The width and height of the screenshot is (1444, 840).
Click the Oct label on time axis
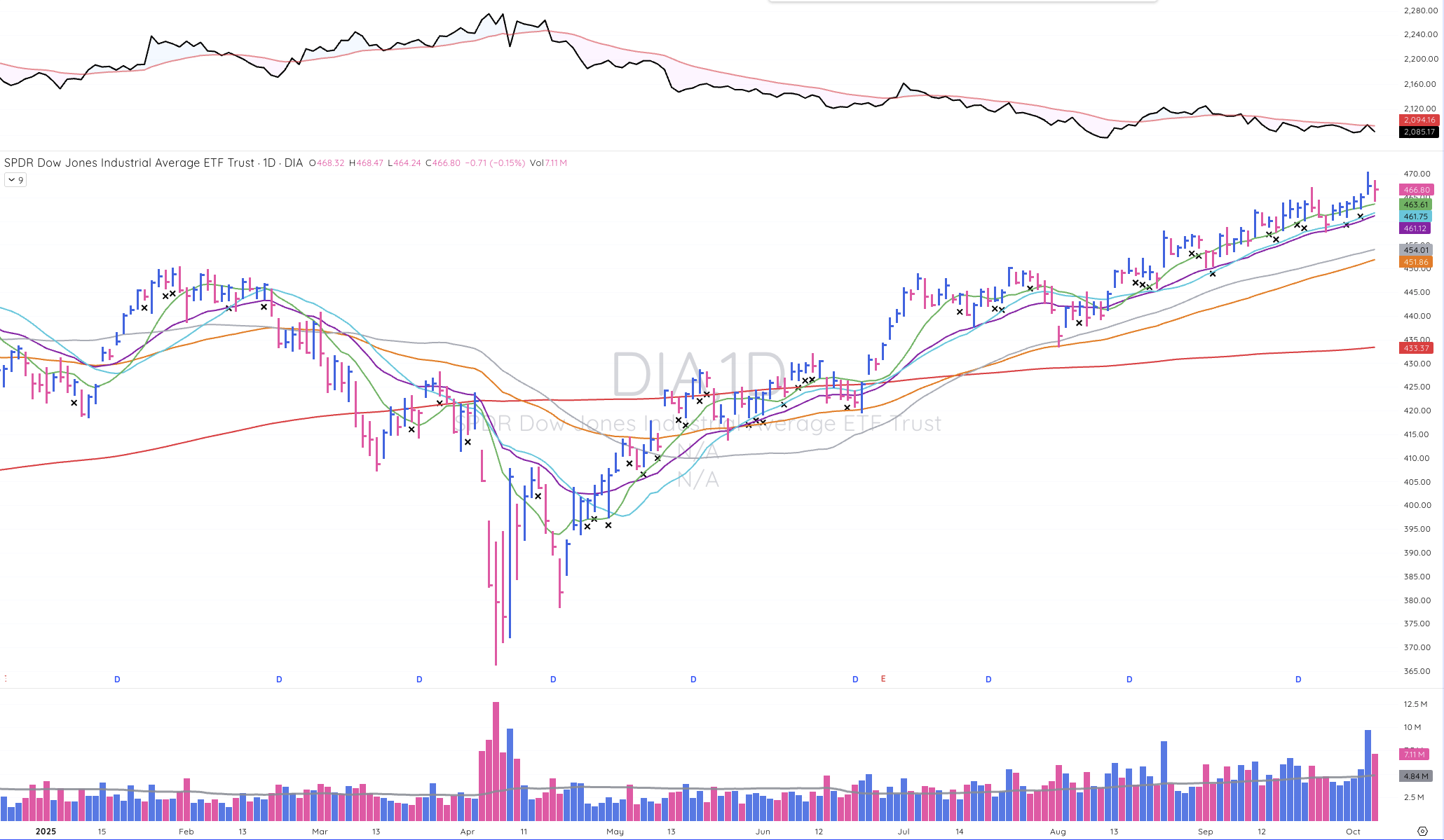click(x=1353, y=832)
